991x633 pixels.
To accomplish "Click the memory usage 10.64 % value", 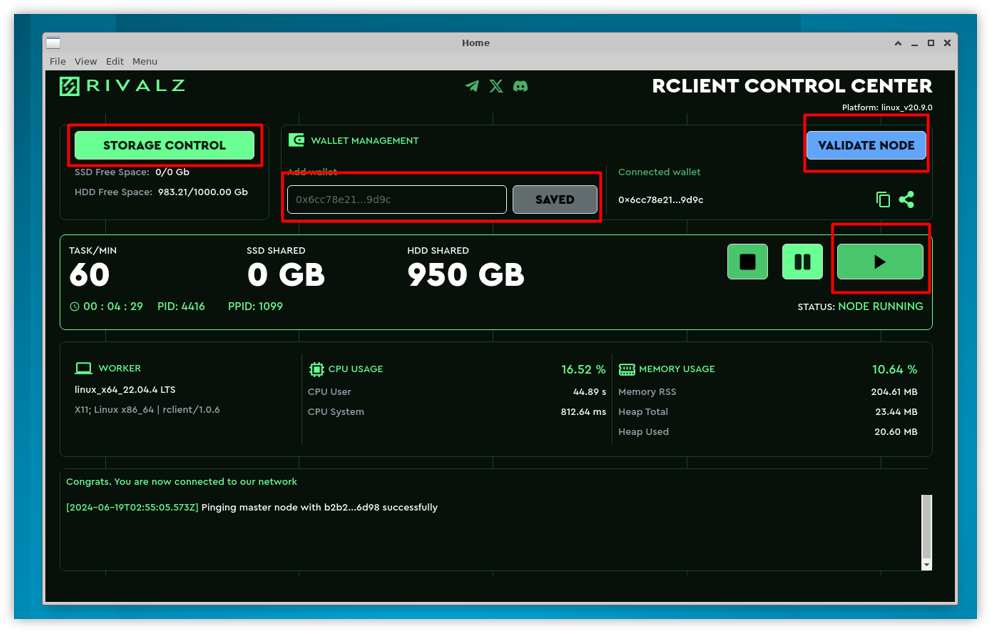I will pyautogui.click(x=895, y=370).
